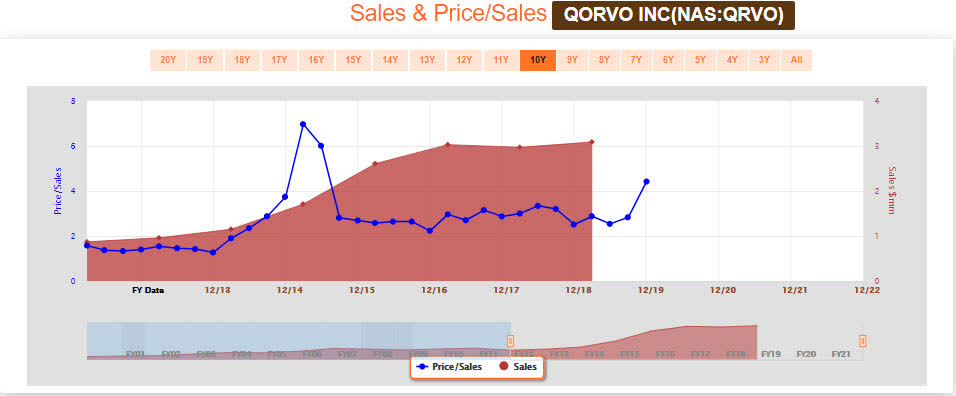This screenshot has width=956, height=396.
Task: Click the red Sales legend circle icon
Action: tap(504, 367)
